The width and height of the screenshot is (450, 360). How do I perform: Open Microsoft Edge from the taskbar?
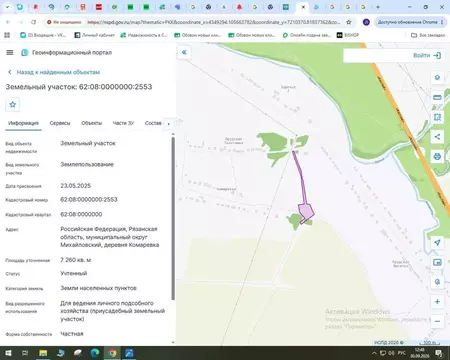(x=95, y=353)
